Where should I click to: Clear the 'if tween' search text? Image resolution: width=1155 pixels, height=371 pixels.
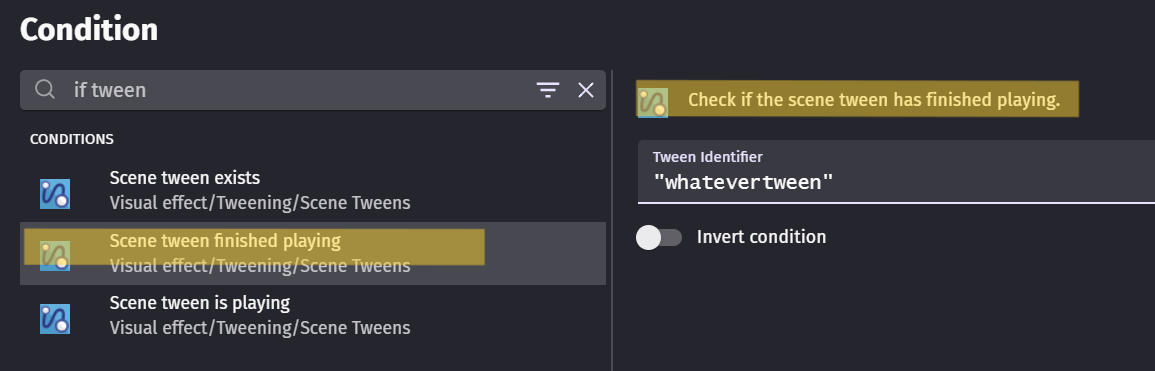point(586,90)
